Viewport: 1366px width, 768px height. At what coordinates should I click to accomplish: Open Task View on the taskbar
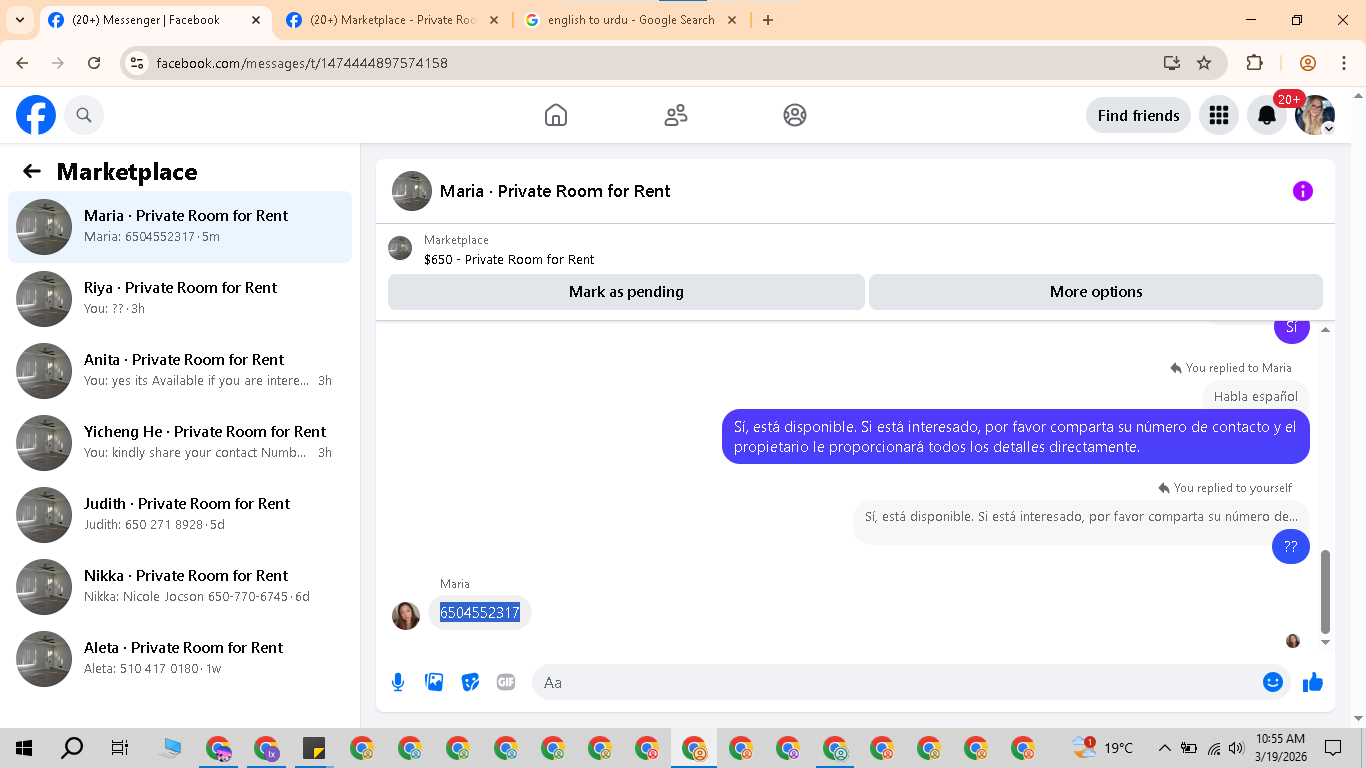(x=120, y=748)
